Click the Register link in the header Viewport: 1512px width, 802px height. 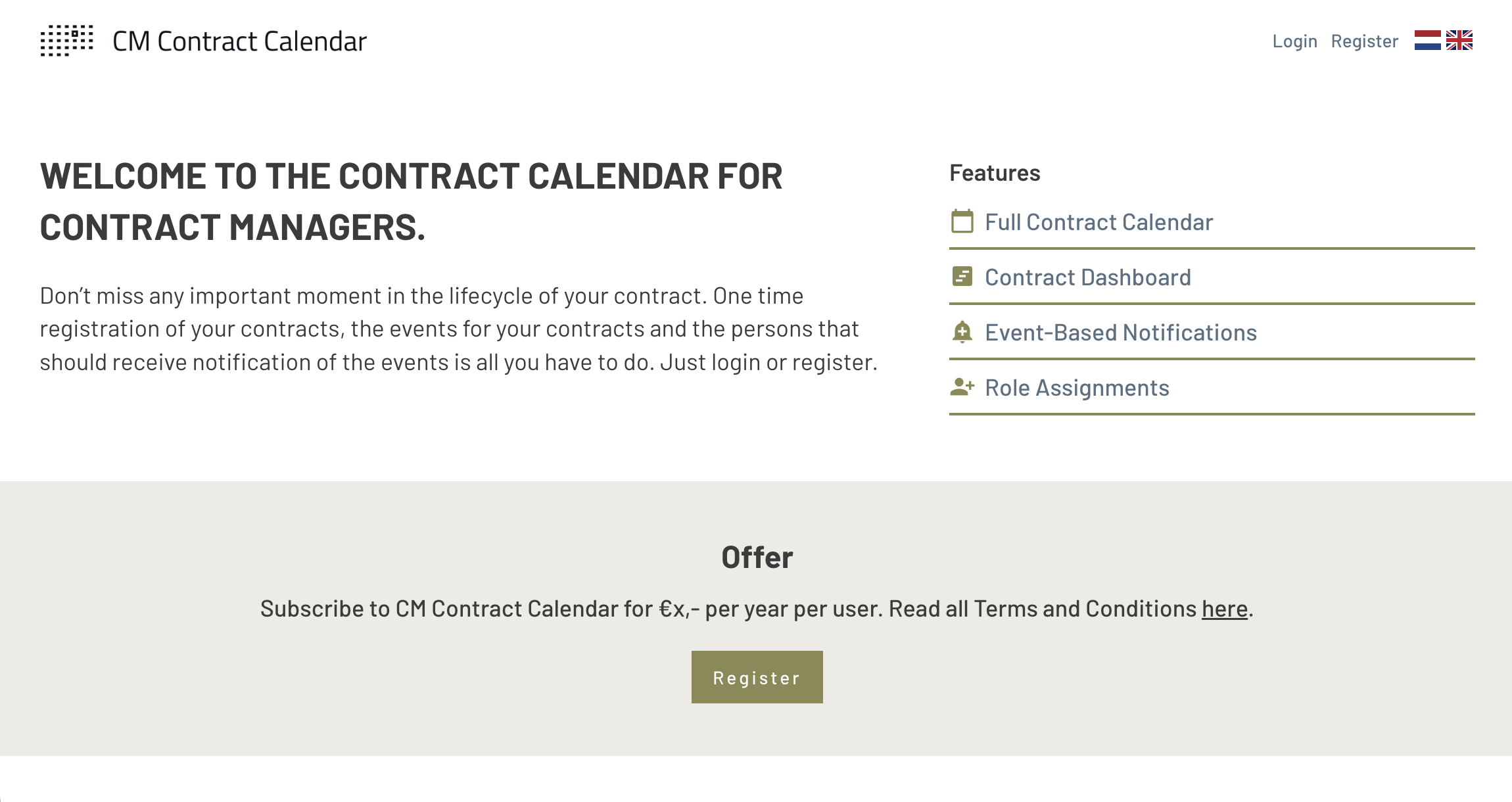point(1365,41)
